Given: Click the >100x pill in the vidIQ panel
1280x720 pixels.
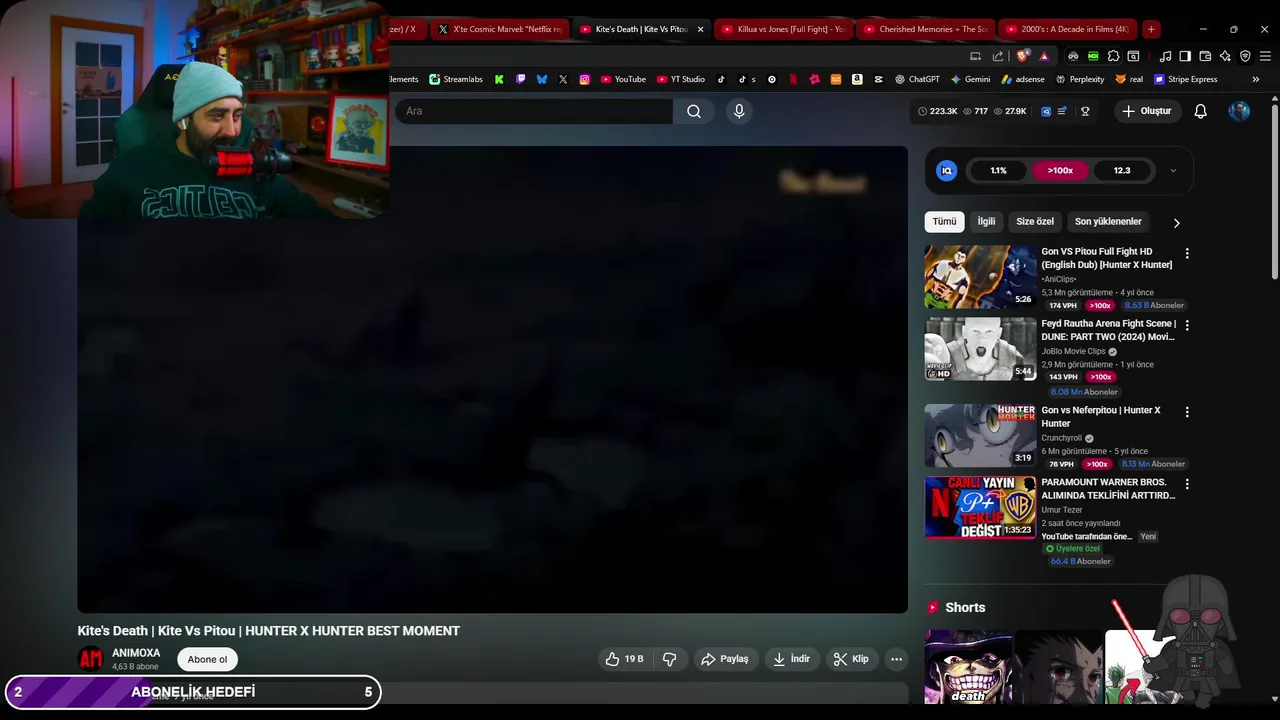Looking at the screenshot, I should click(x=1060, y=171).
